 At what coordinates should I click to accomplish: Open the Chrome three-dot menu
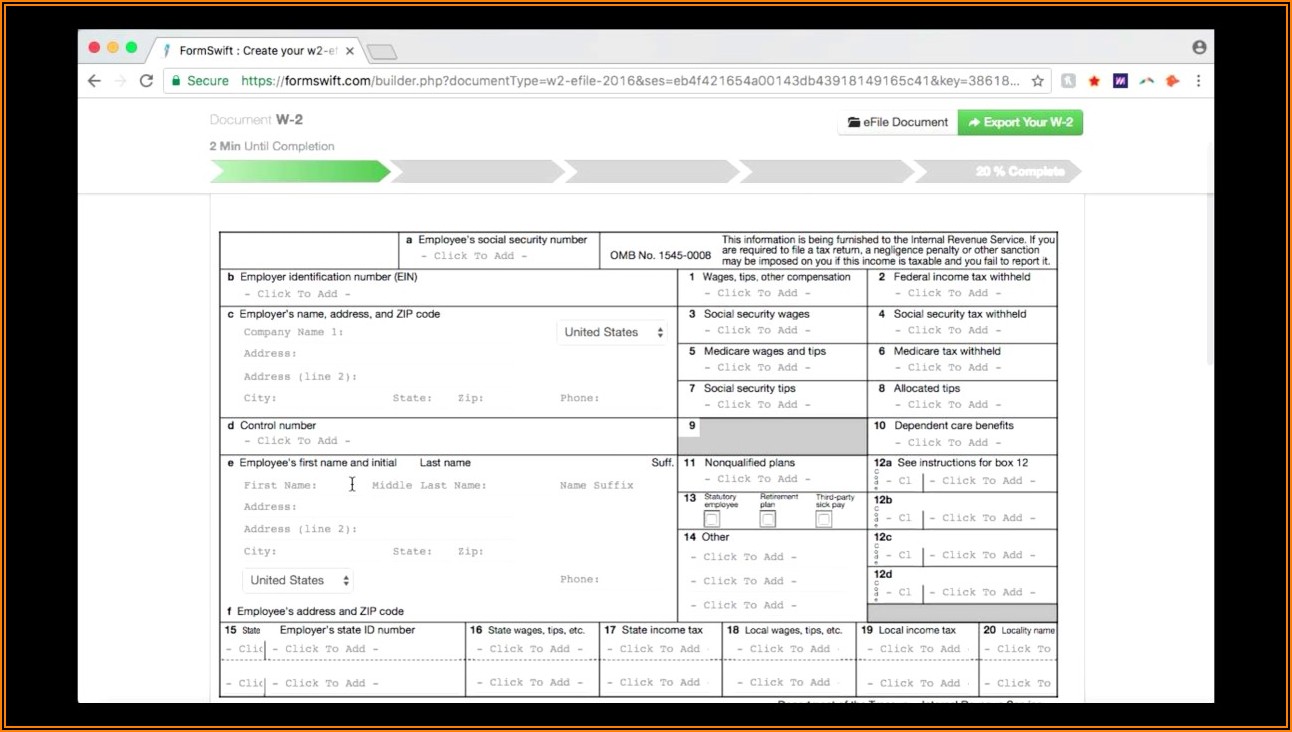(1198, 81)
